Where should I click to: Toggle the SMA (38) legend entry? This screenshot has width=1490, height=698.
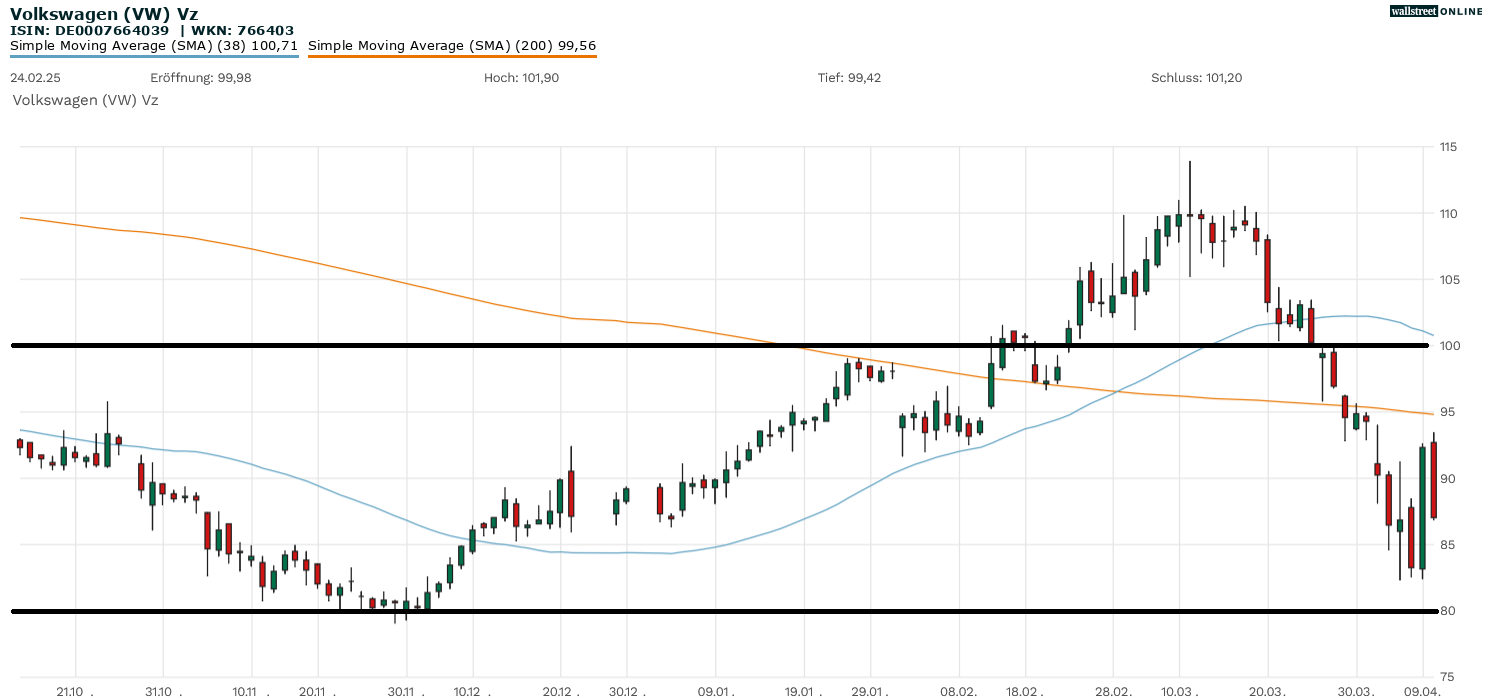154,46
